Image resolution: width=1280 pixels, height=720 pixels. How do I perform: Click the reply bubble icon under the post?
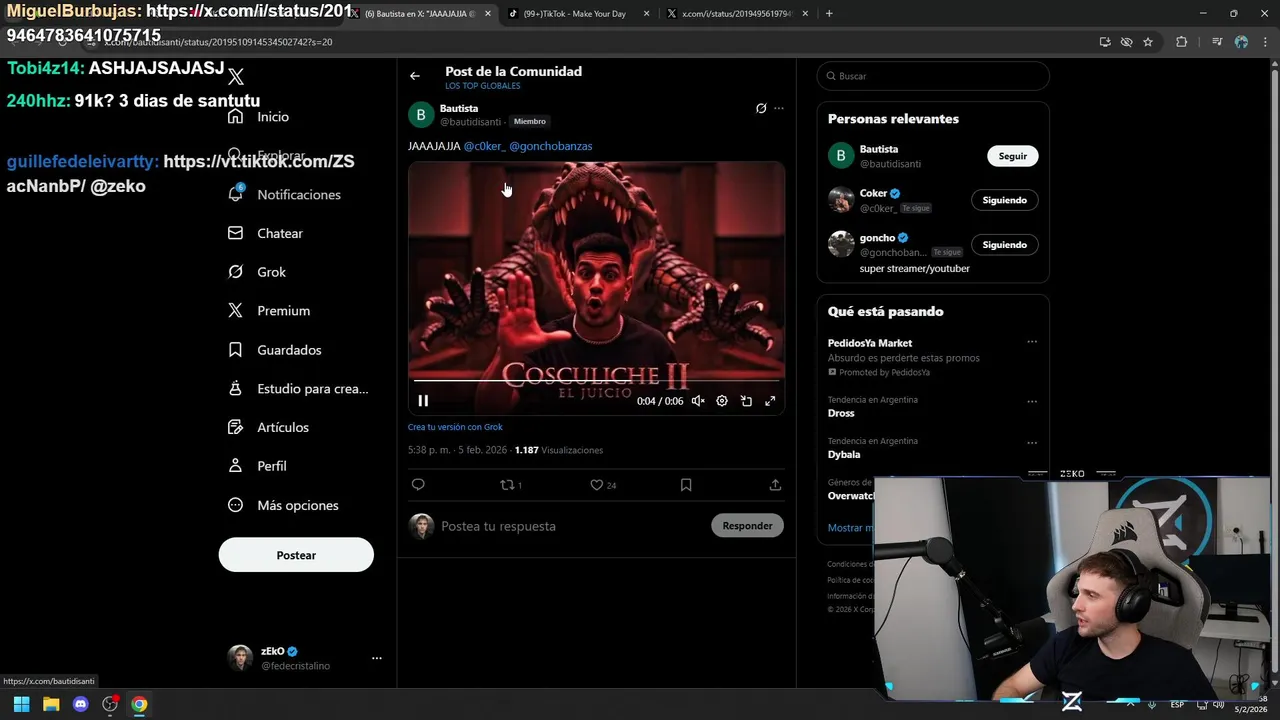[x=418, y=485]
